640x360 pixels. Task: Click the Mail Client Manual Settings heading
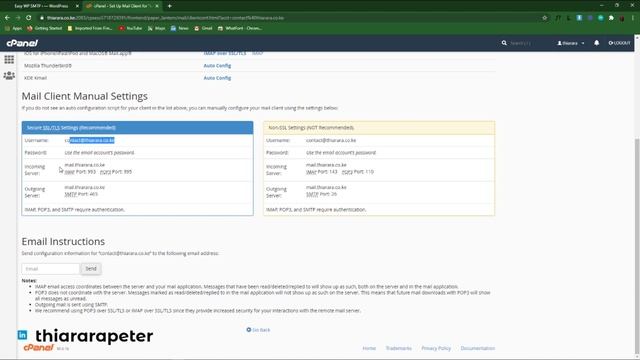(x=84, y=96)
